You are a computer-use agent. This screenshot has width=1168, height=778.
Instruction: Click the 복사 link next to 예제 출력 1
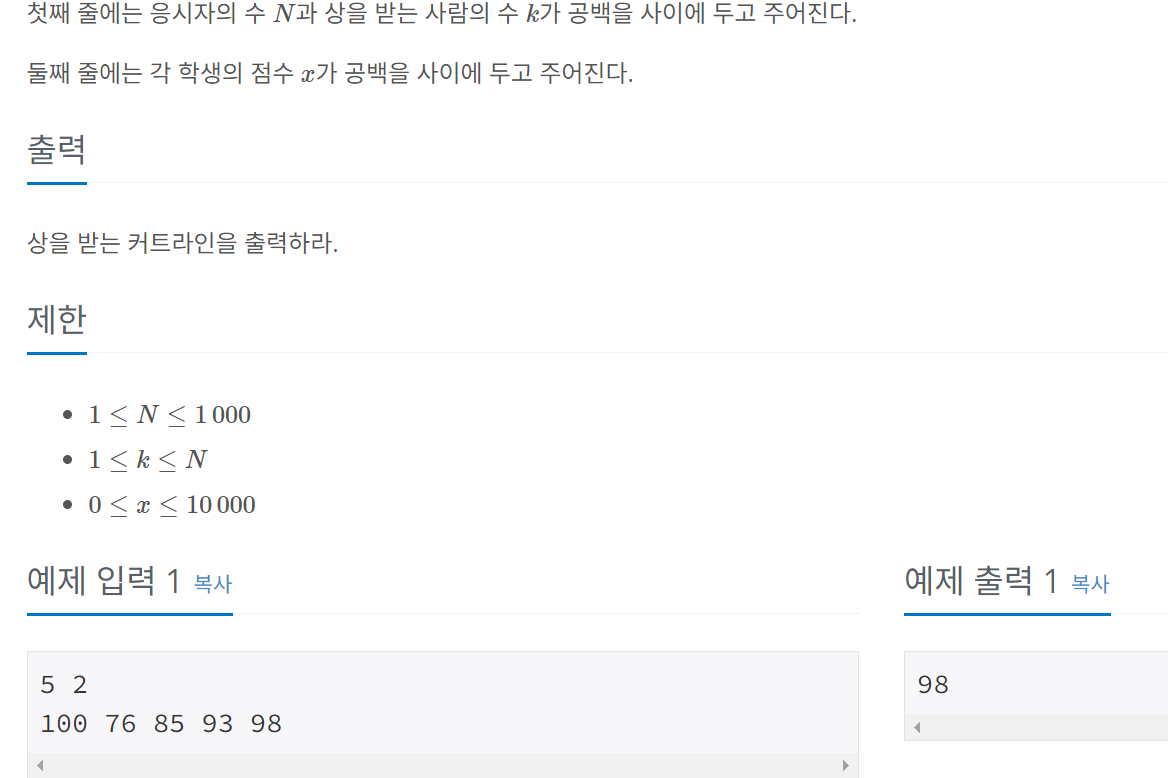(x=1090, y=584)
